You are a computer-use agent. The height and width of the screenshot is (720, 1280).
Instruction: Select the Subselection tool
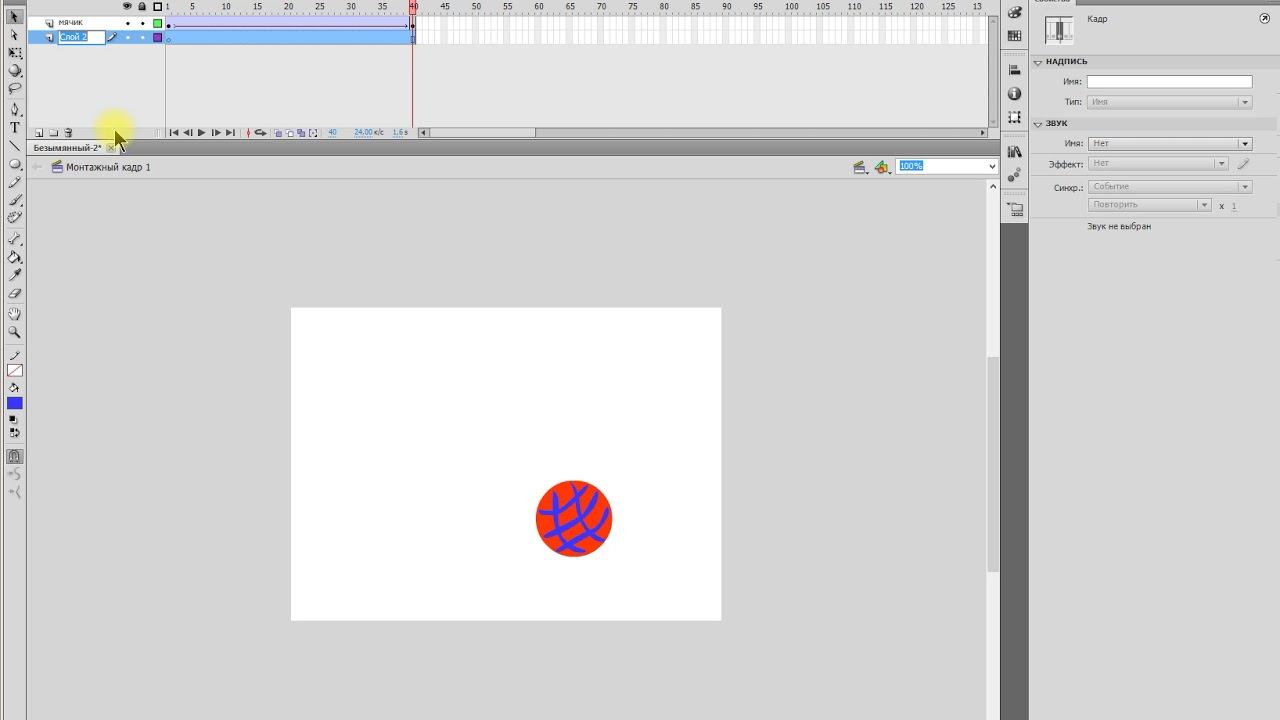pos(14,35)
